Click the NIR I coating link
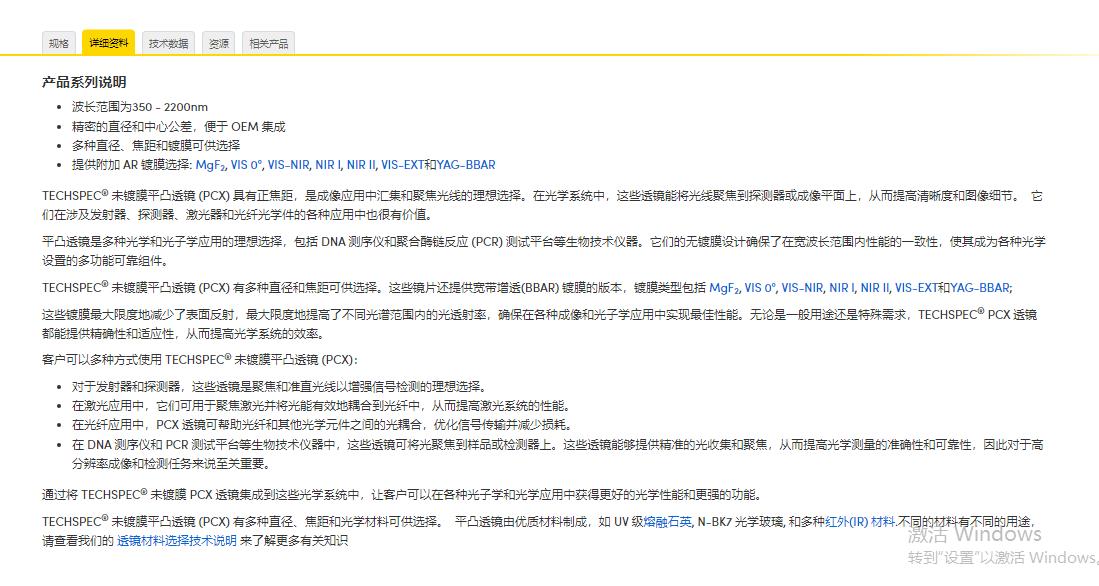The height and width of the screenshot is (586, 1099). (328, 164)
